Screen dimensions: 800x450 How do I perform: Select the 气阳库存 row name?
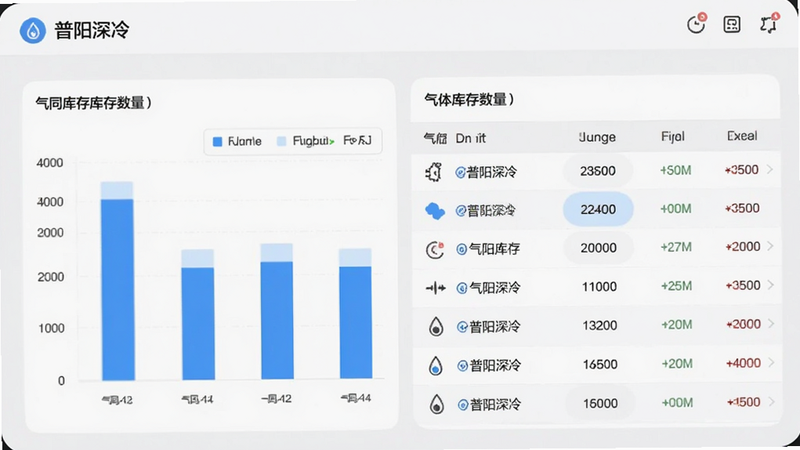click(494, 249)
